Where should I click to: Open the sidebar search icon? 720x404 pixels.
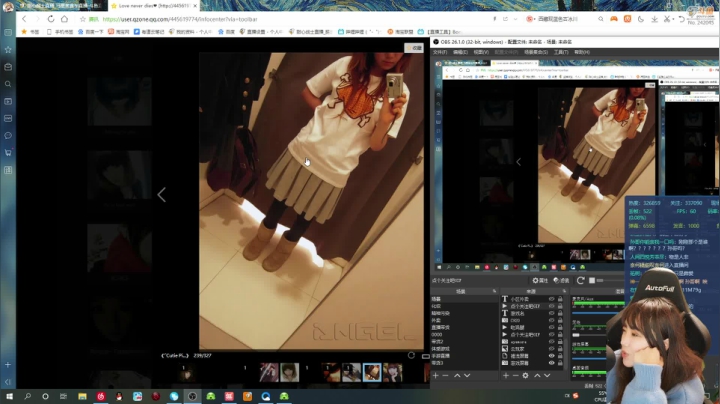coord(8,84)
